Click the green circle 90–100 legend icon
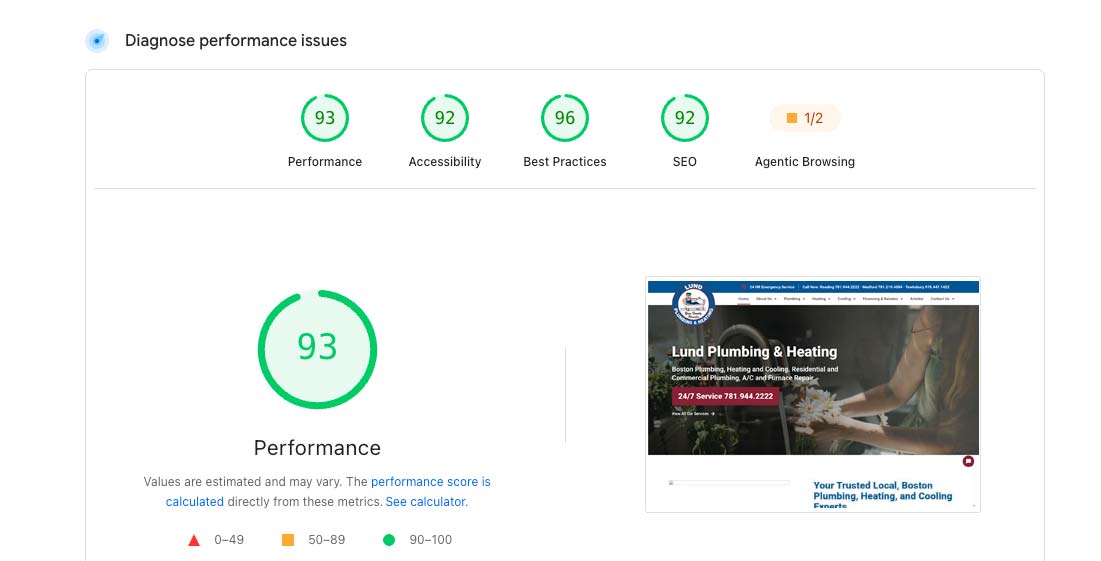This screenshot has height=561, width=1101. point(389,540)
